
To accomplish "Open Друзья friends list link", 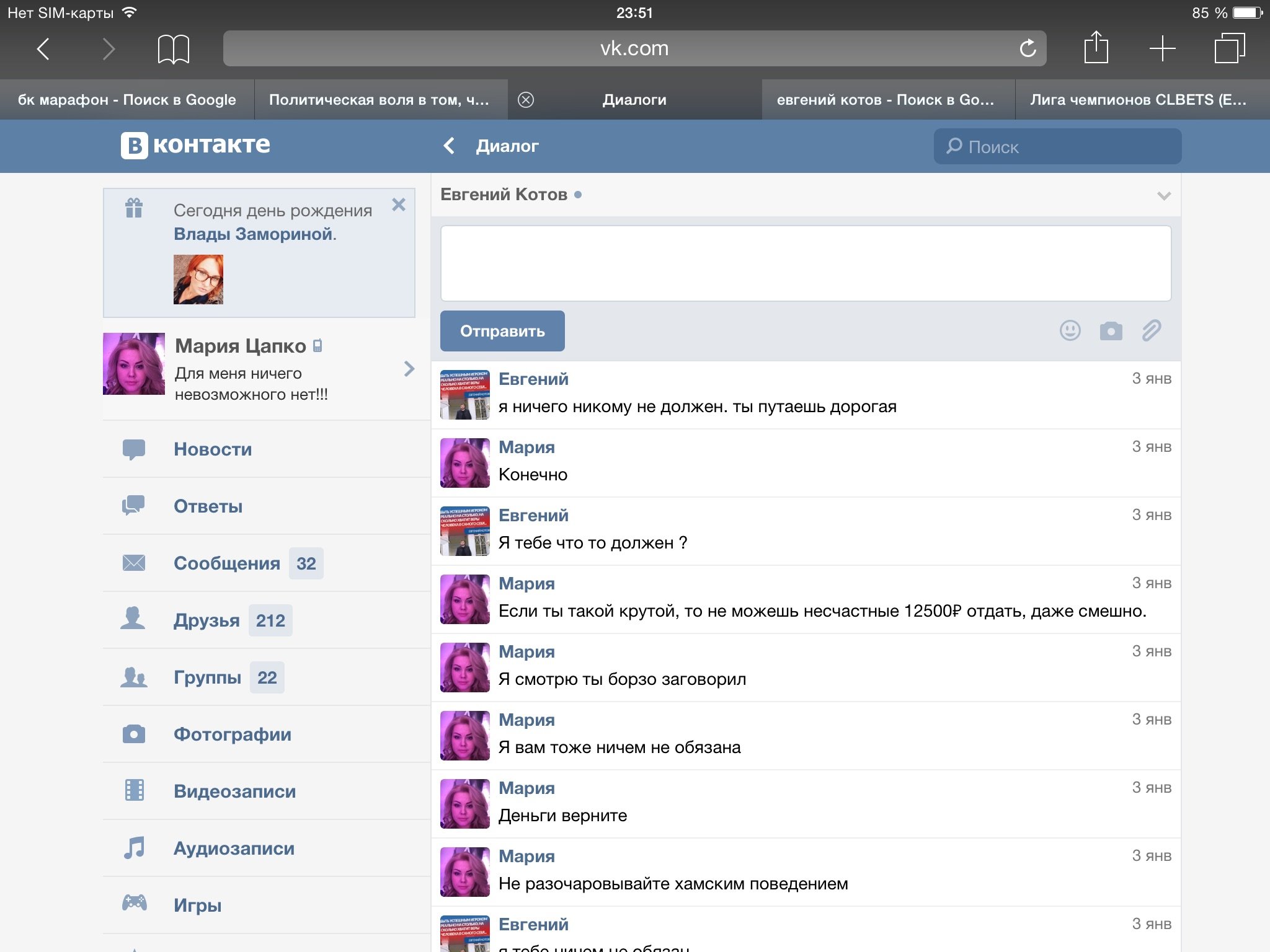I will coord(206,620).
